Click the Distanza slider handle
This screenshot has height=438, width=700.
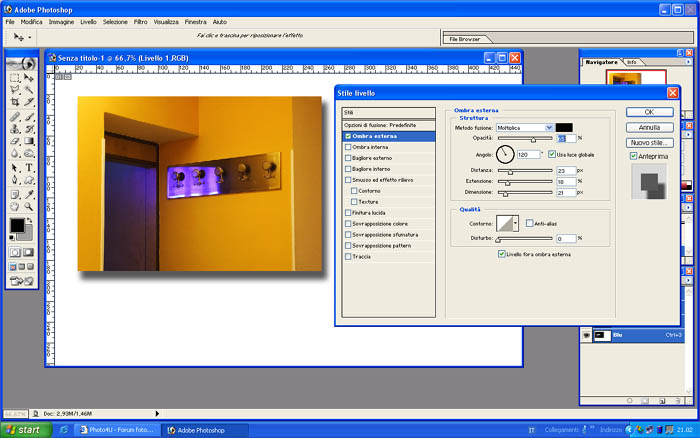(x=510, y=172)
